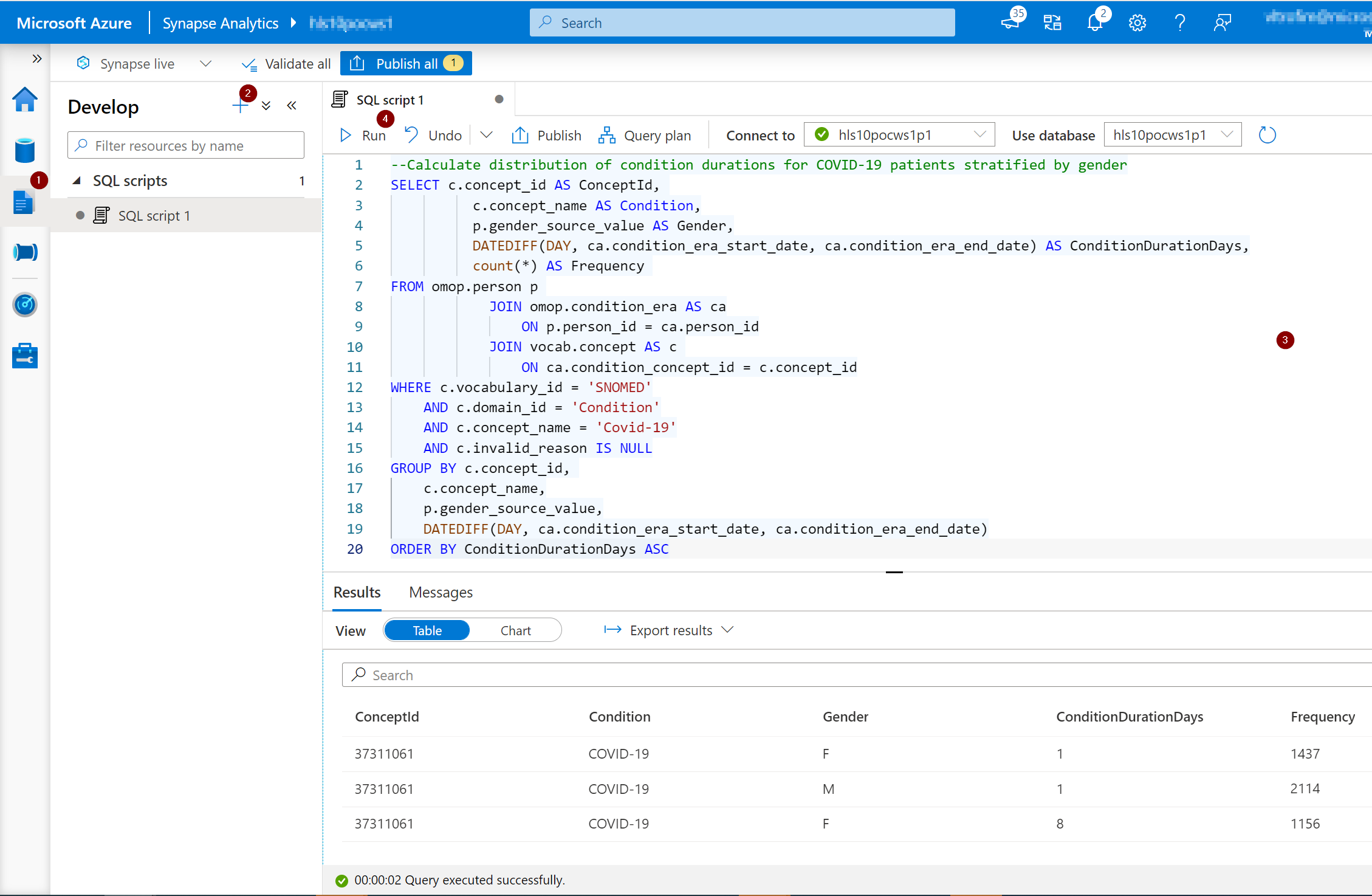Collapse the SQL scripts tree group
Screen dimensions: 1372x896
pos(77,181)
